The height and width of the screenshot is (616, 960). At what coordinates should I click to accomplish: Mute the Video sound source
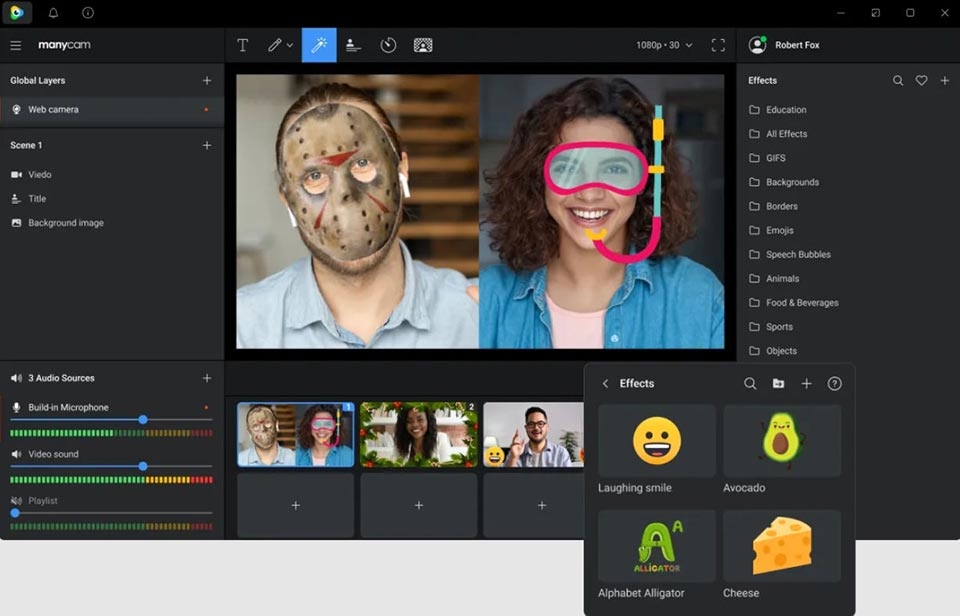tap(17, 454)
